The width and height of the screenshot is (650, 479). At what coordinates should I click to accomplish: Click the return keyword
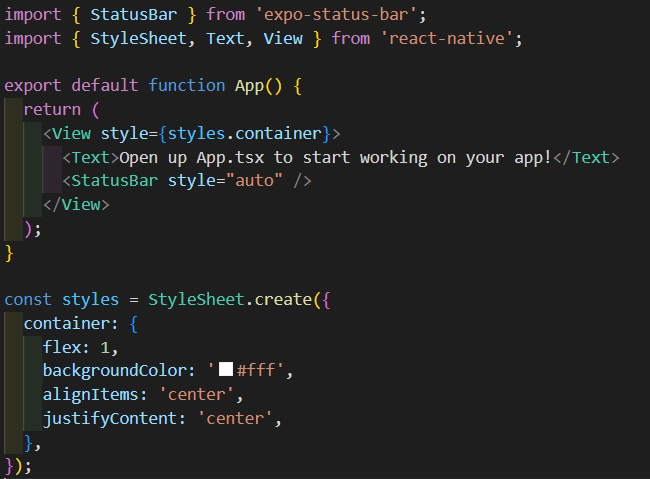click(x=52, y=109)
